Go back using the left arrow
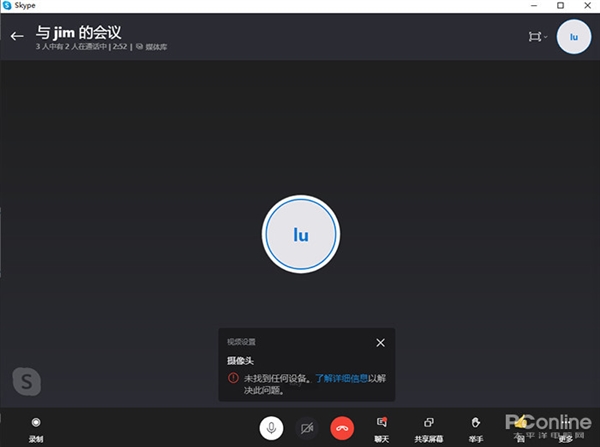Image resolution: width=600 pixels, height=447 pixels. pos(17,36)
